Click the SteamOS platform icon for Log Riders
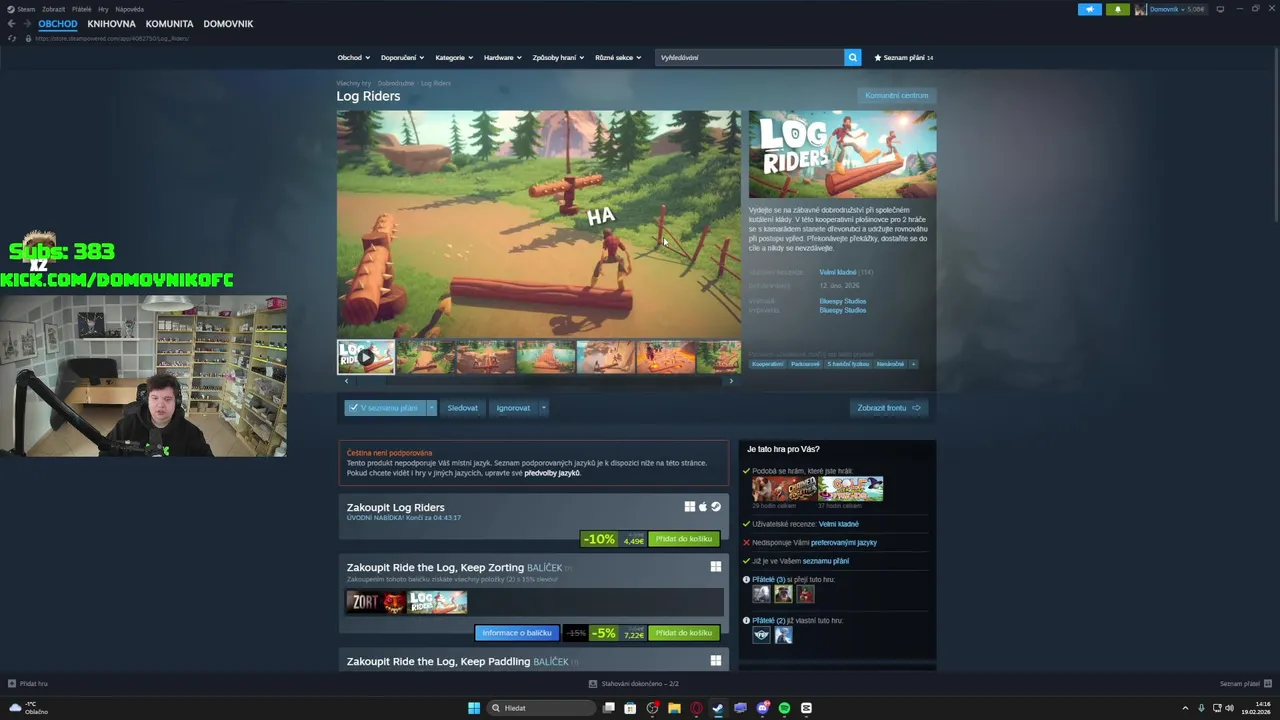This screenshot has width=1280, height=720. point(715,507)
